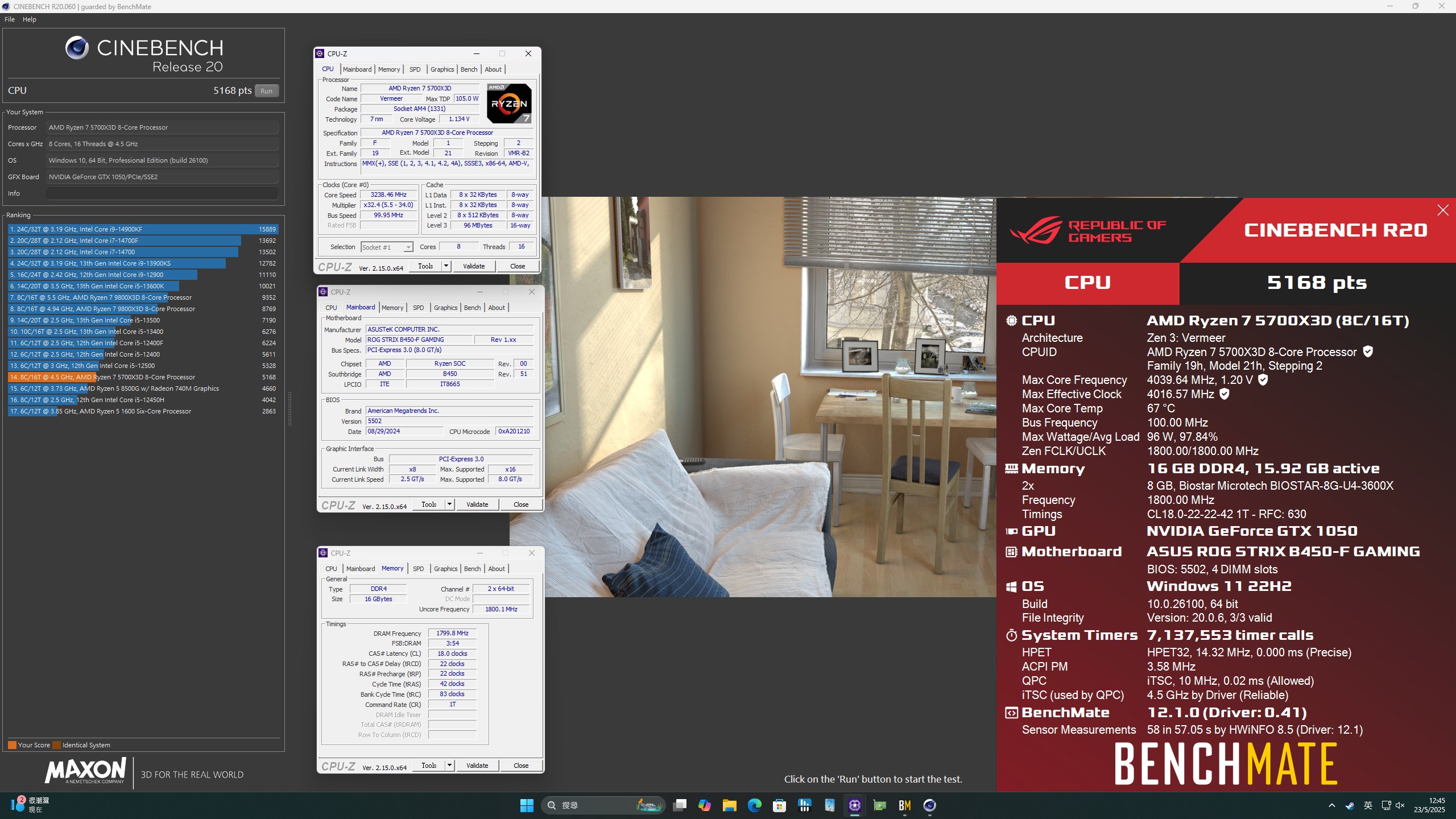Switch to Cinebench taskbar icon
Image resolution: width=1456 pixels, height=819 pixels.
click(x=929, y=805)
